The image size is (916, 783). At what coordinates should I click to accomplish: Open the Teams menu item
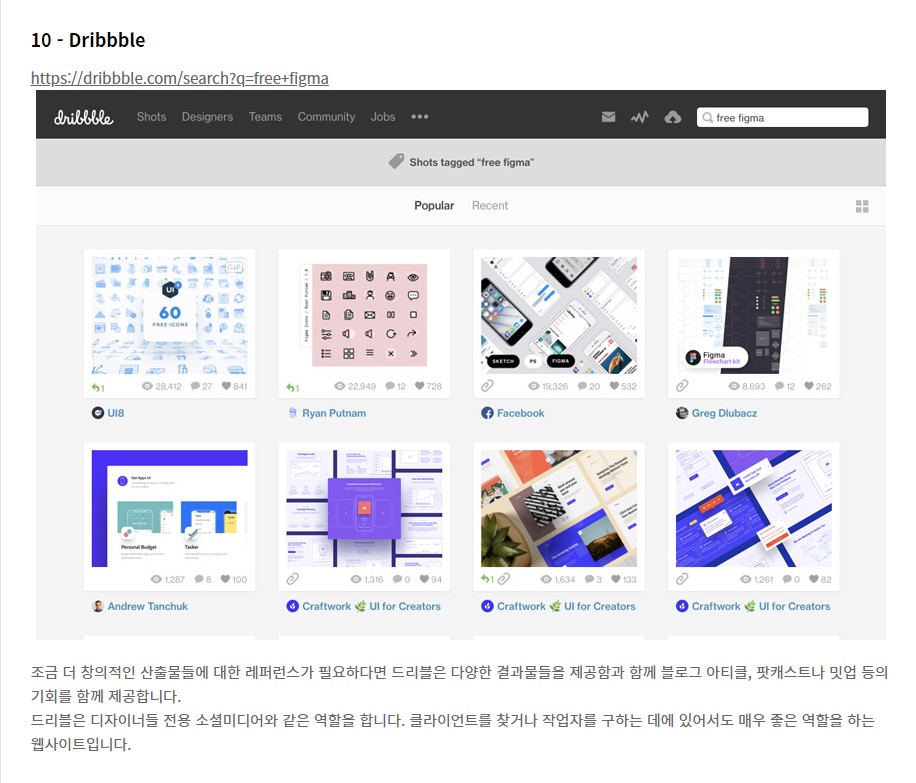265,117
